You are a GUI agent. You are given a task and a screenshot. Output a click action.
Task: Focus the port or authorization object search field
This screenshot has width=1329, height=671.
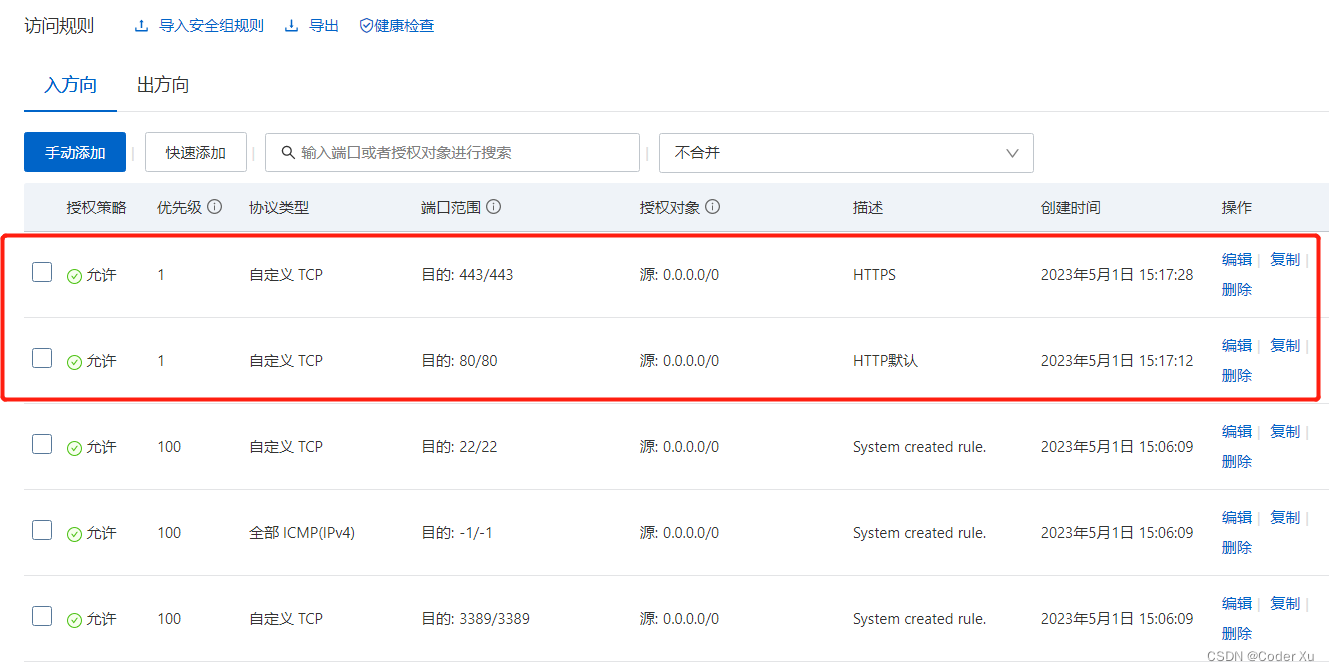pos(452,153)
